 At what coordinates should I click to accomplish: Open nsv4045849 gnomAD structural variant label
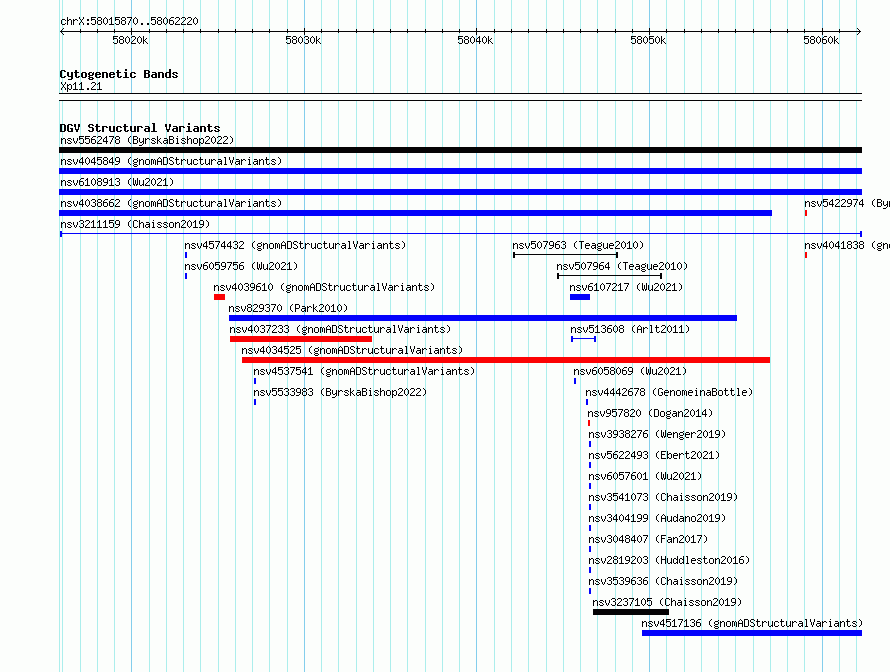click(171, 161)
